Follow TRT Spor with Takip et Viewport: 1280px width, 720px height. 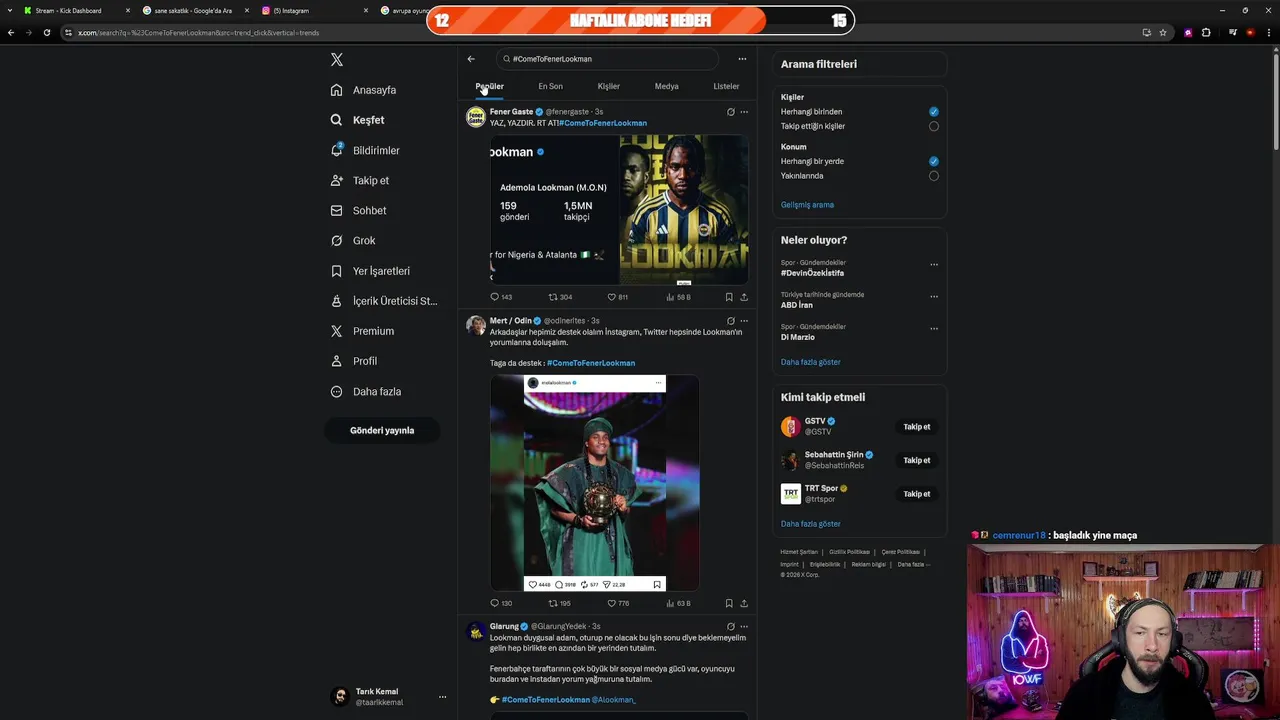click(x=917, y=494)
